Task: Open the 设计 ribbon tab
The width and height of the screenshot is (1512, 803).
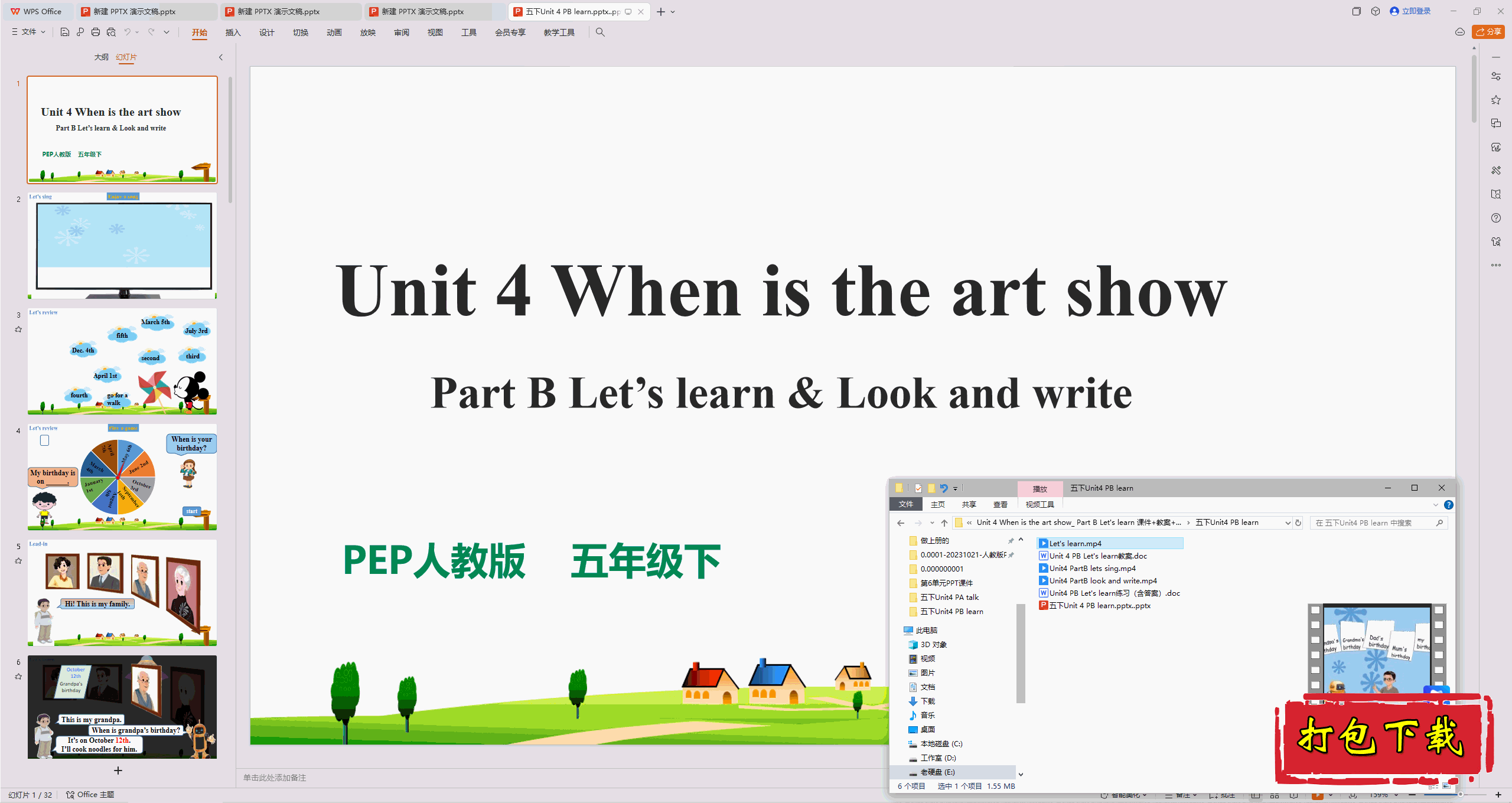Action: tap(266, 32)
